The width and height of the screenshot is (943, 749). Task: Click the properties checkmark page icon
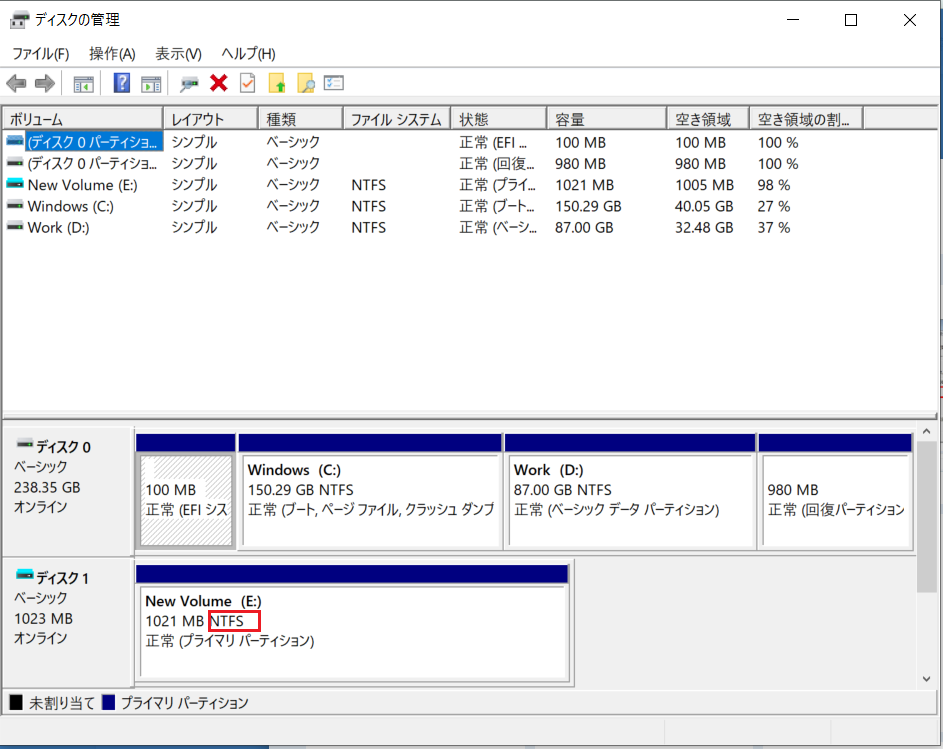pos(247,84)
